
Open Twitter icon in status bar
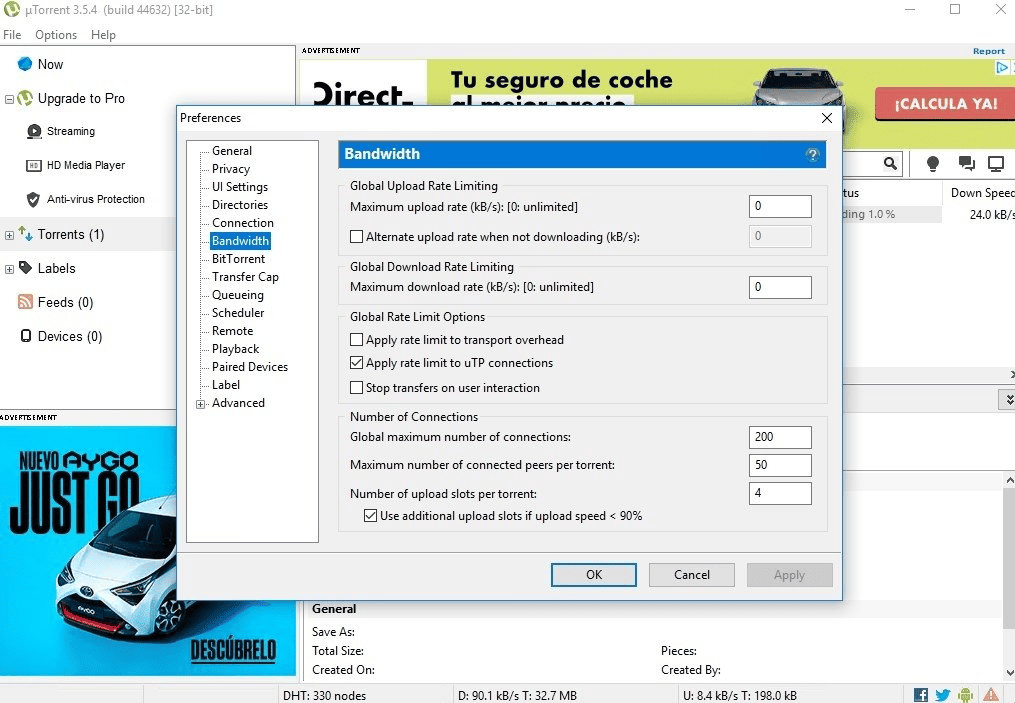(942, 695)
